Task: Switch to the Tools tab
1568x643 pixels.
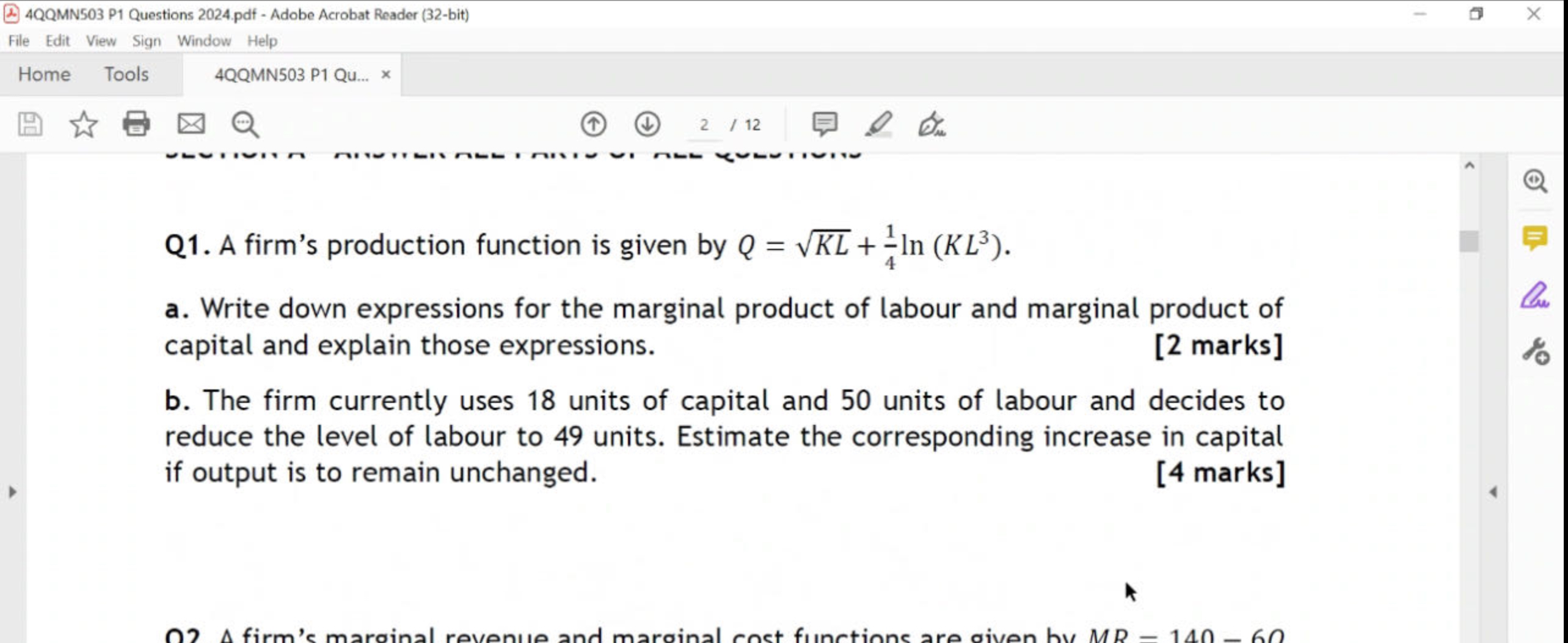Action: [x=126, y=74]
